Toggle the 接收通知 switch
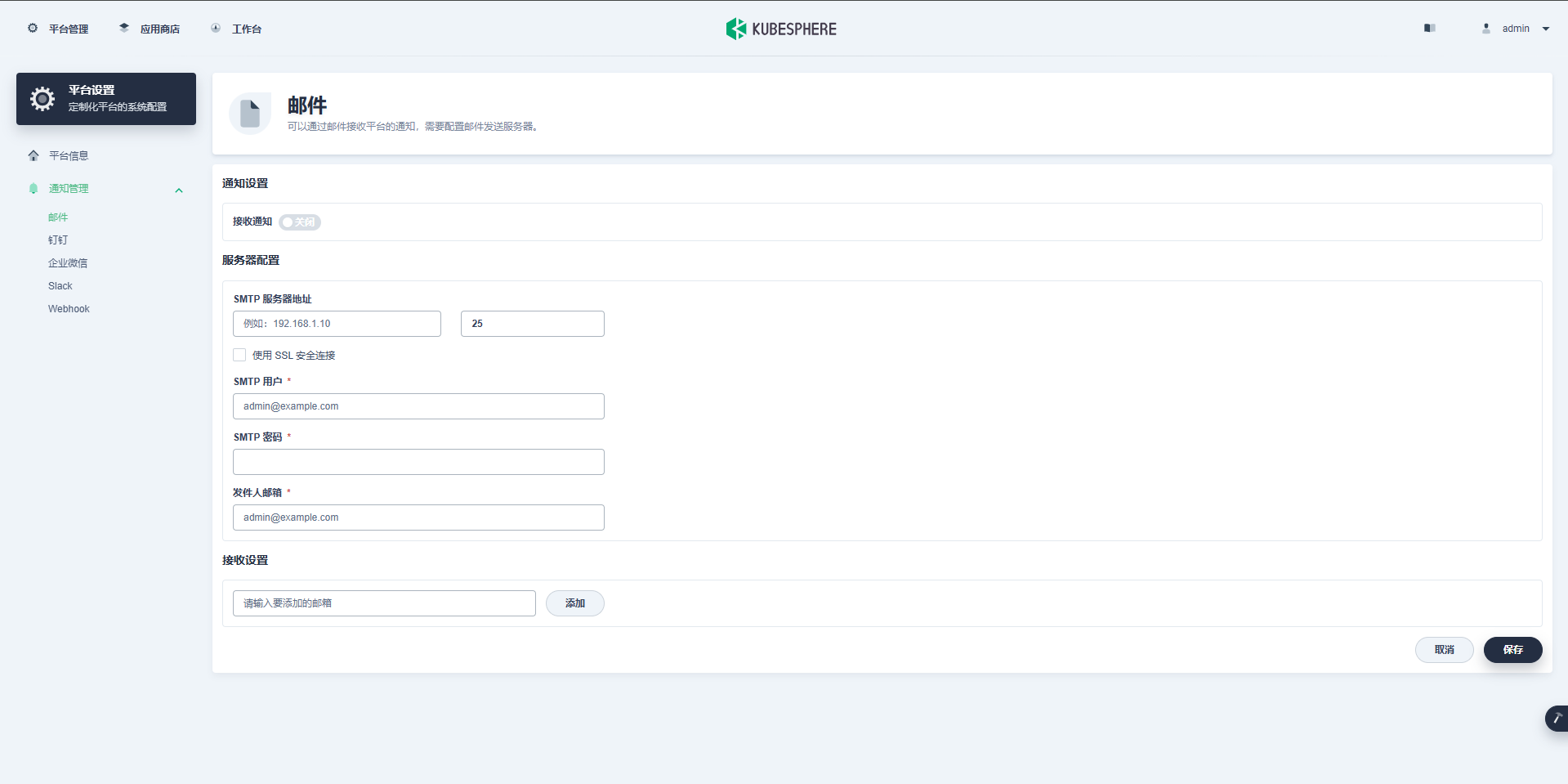Image resolution: width=1568 pixels, height=784 pixels. (x=300, y=222)
